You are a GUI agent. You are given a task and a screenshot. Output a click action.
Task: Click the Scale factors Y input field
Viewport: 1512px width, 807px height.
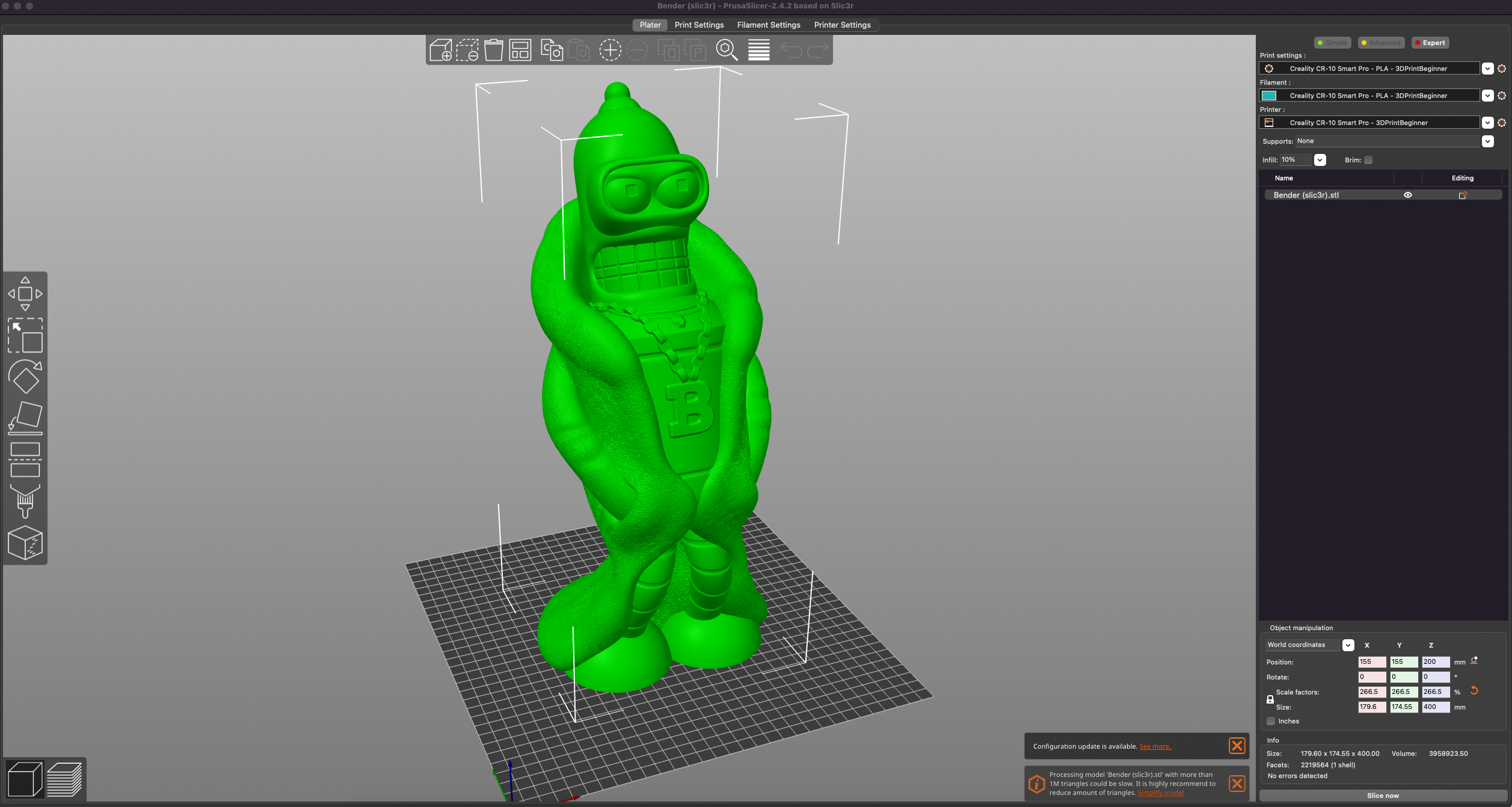point(1404,692)
